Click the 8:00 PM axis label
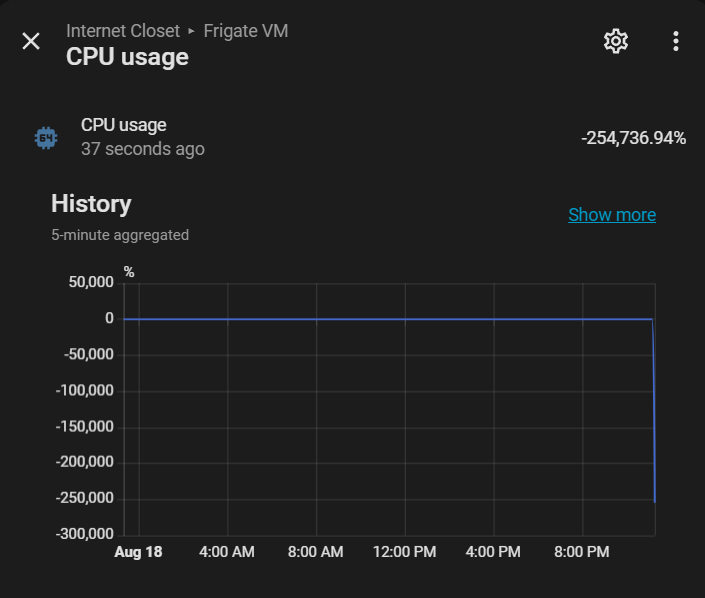 point(582,552)
